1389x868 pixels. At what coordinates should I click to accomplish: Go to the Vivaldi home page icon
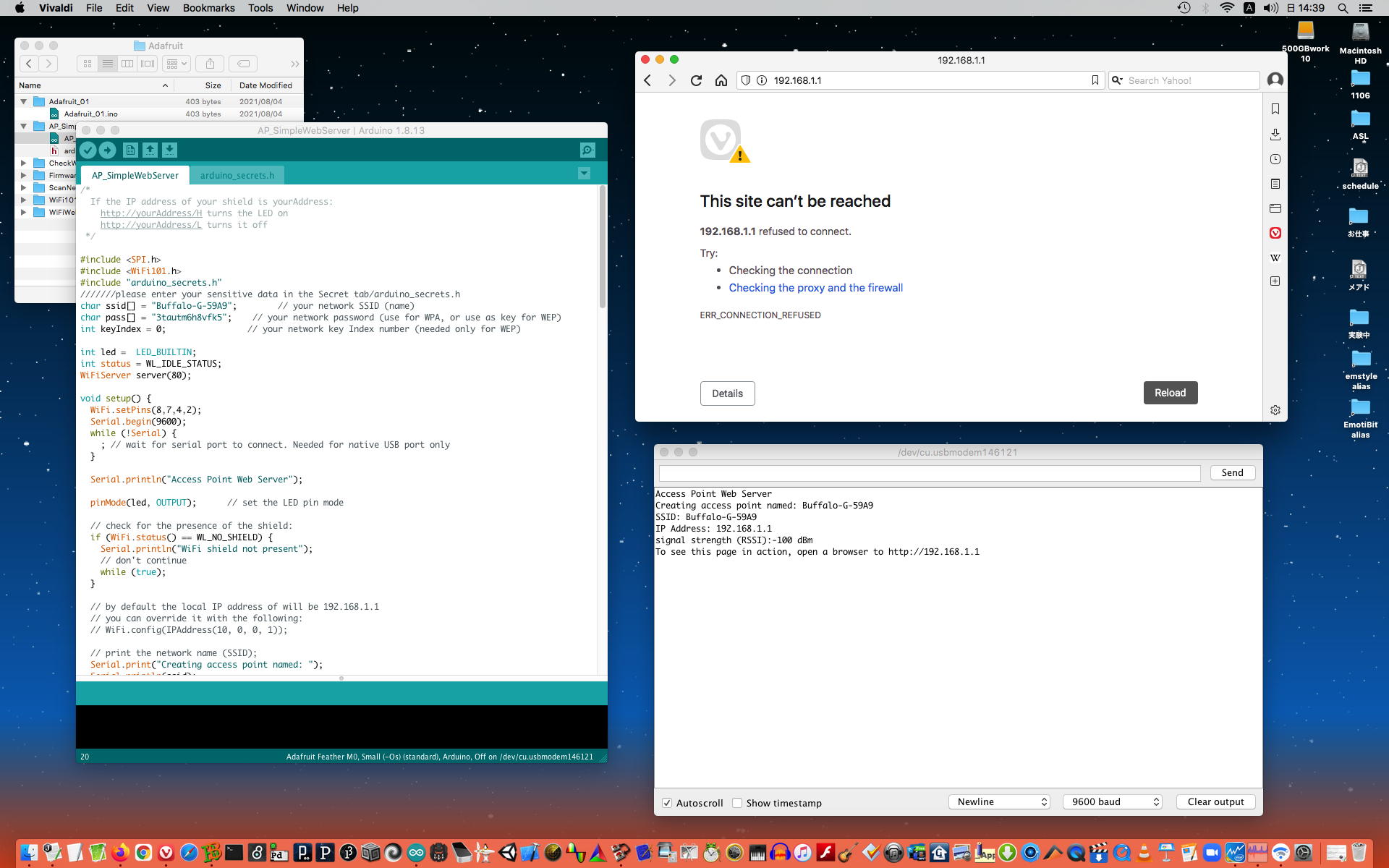tap(721, 80)
